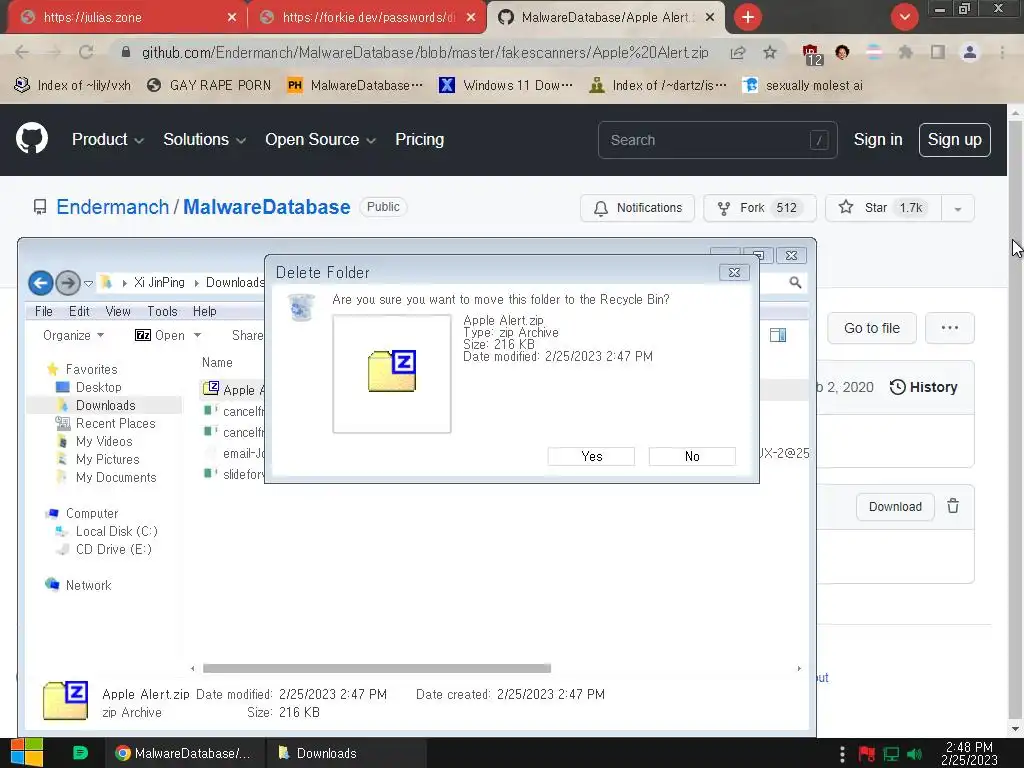Open the Help menu in Explorer
1024x768 pixels.
pos(204,312)
